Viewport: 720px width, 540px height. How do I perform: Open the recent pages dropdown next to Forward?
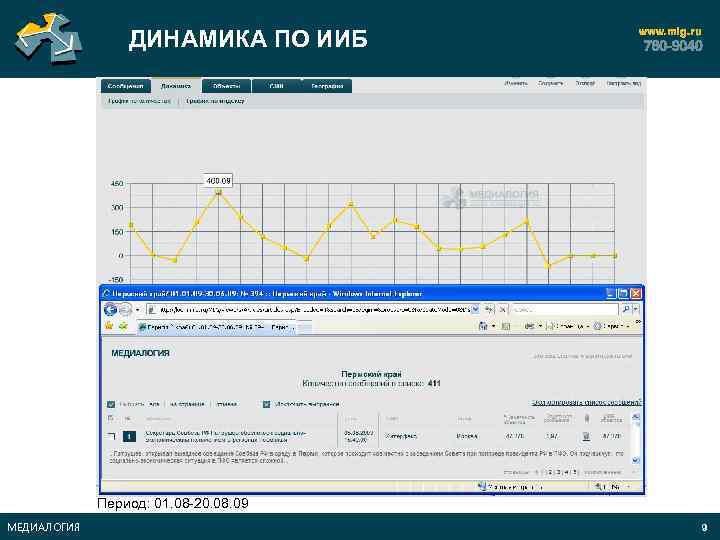click(137, 310)
